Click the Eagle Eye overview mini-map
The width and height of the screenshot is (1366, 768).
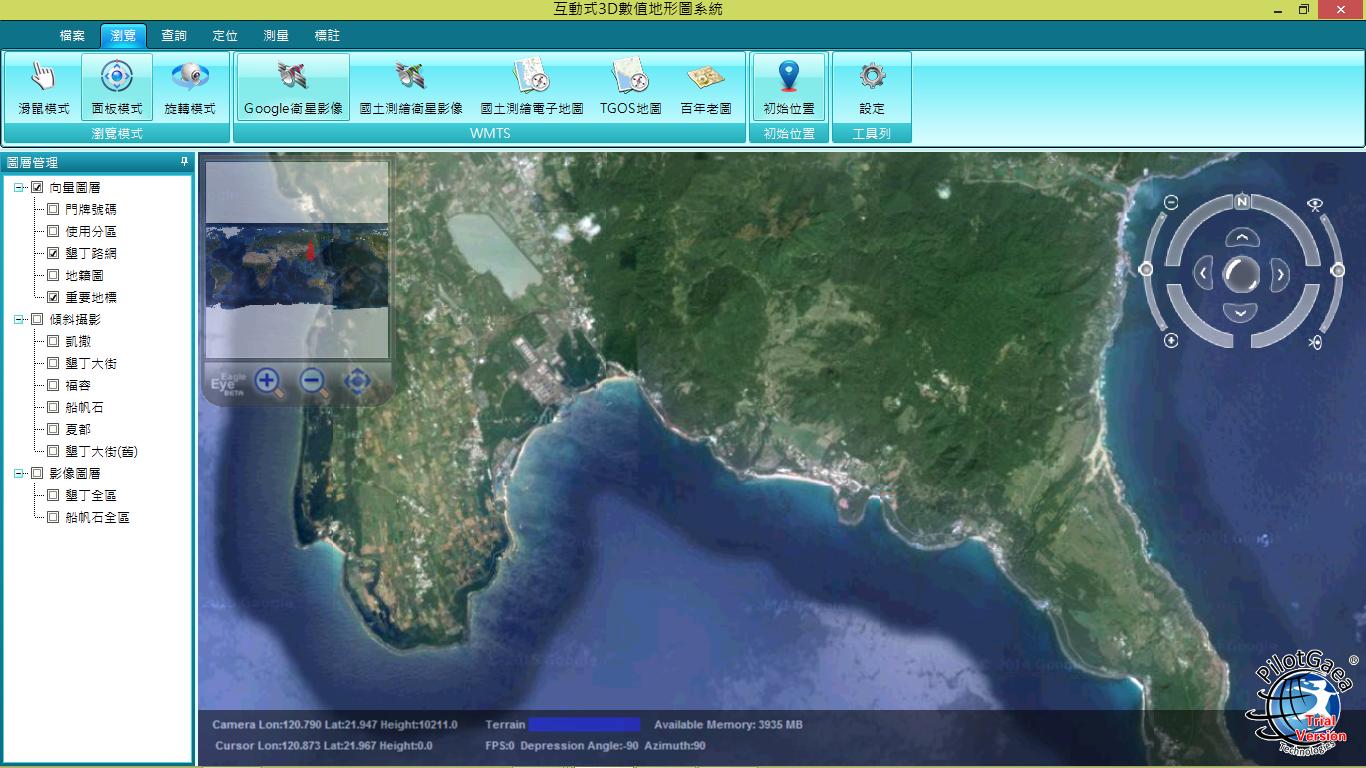pos(295,260)
